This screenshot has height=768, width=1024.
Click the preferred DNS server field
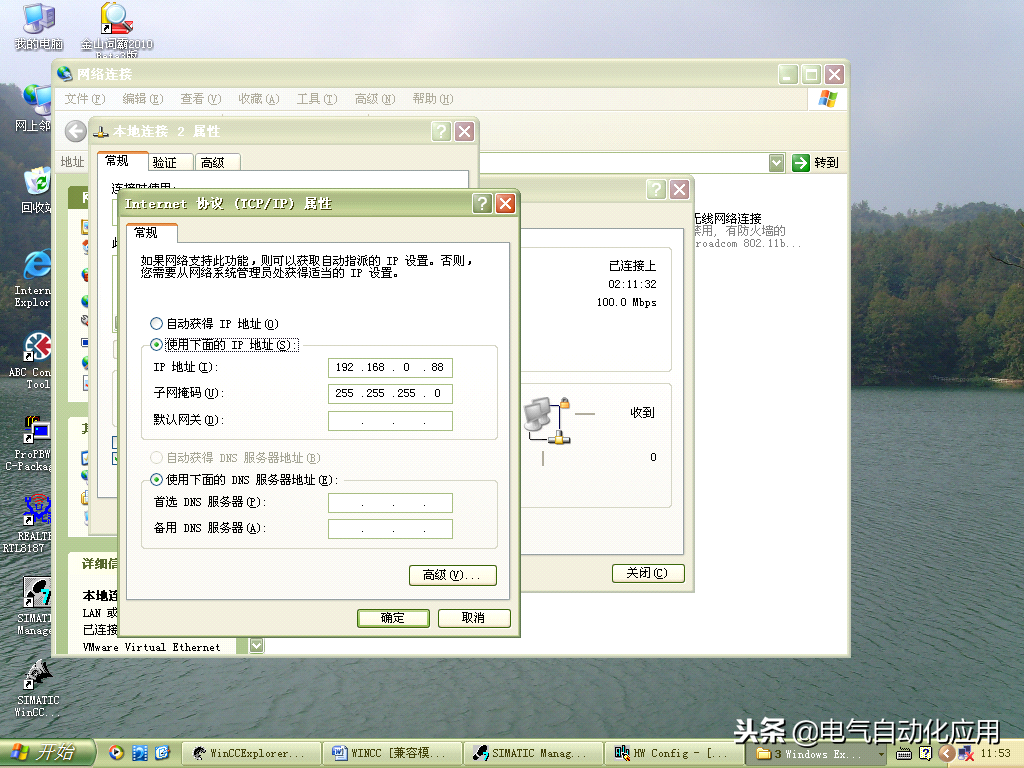click(x=390, y=502)
